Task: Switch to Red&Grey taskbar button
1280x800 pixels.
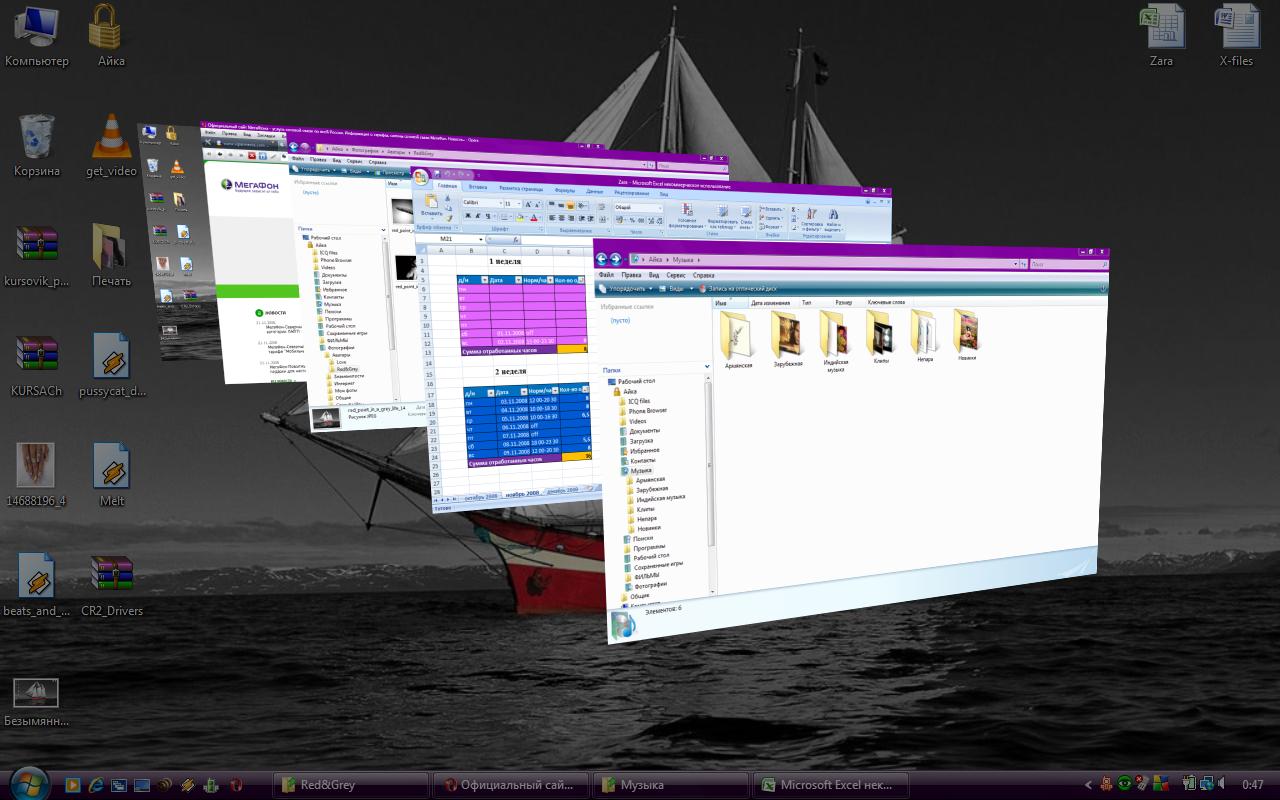Action: pos(350,785)
